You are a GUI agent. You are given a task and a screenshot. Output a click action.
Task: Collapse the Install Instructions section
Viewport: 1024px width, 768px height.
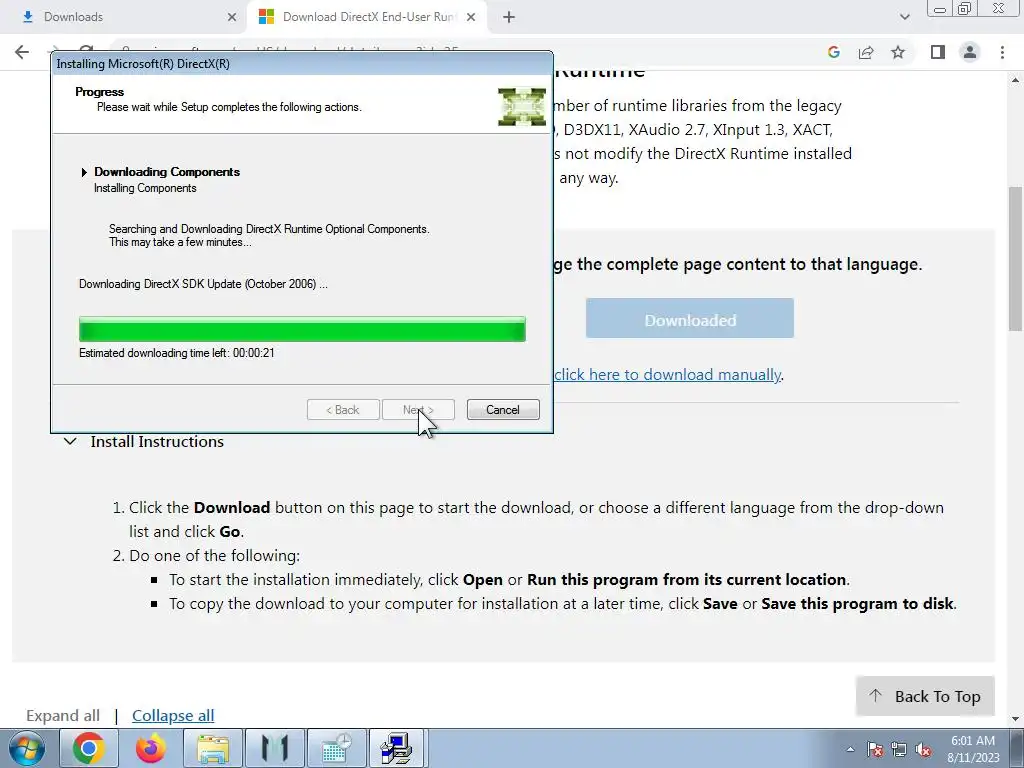(144, 441)
